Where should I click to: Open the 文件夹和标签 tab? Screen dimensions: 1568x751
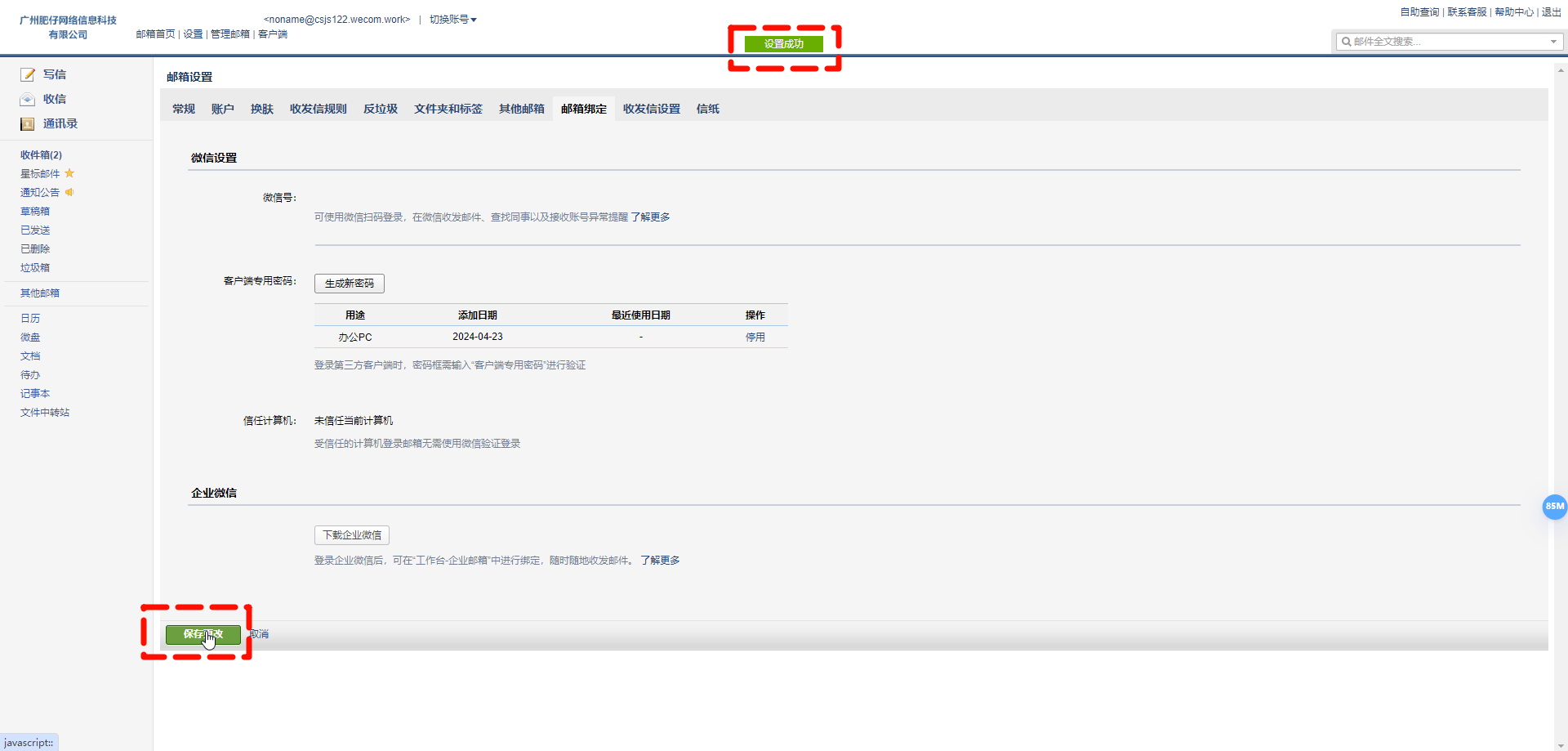pyautogui.click(x=448, y=109)
